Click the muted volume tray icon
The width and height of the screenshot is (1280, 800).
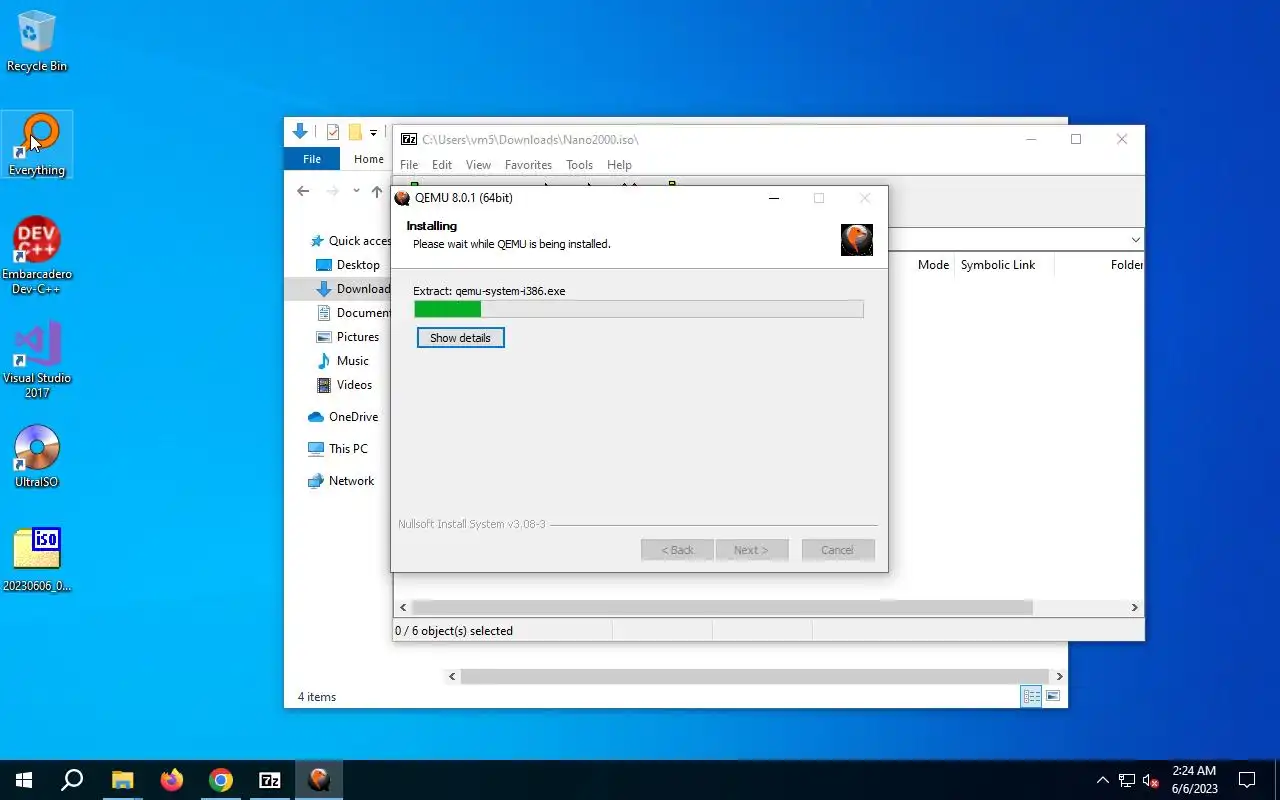(x=1151, y=780)
